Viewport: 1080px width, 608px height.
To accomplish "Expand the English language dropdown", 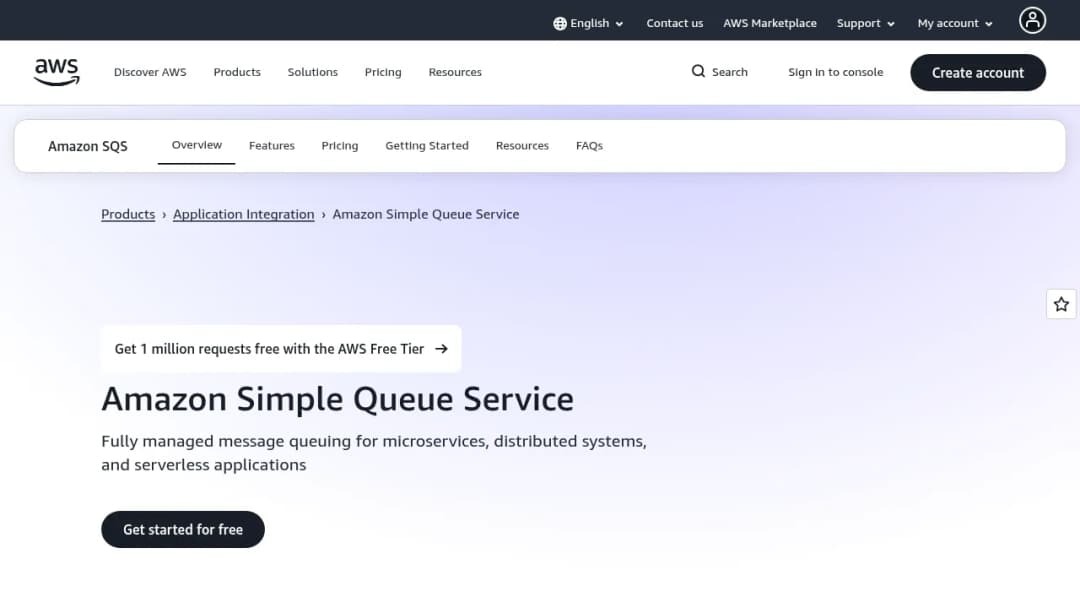I will point(589,23).
